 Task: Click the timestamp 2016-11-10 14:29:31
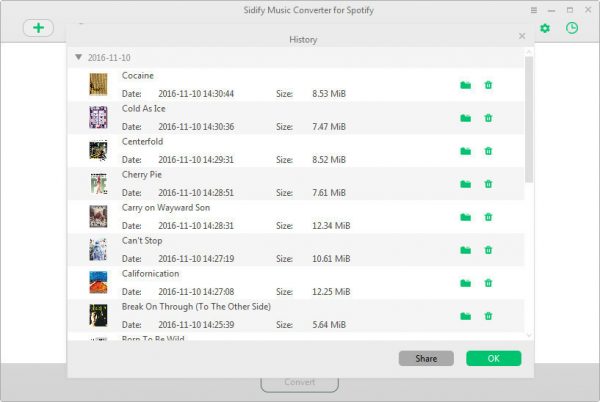click(196, 159)
